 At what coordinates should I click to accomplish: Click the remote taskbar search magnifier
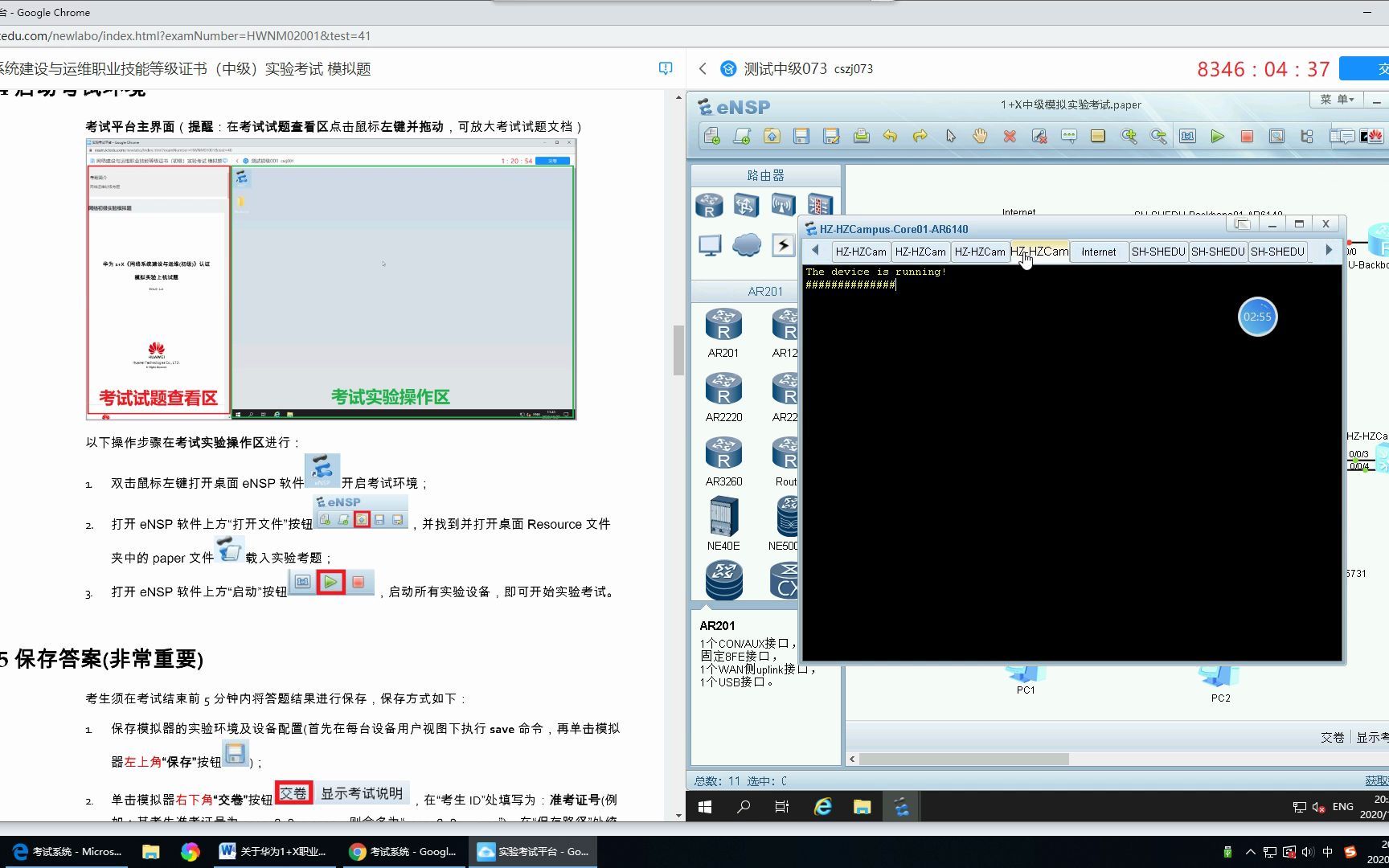(x=744, y=806)
